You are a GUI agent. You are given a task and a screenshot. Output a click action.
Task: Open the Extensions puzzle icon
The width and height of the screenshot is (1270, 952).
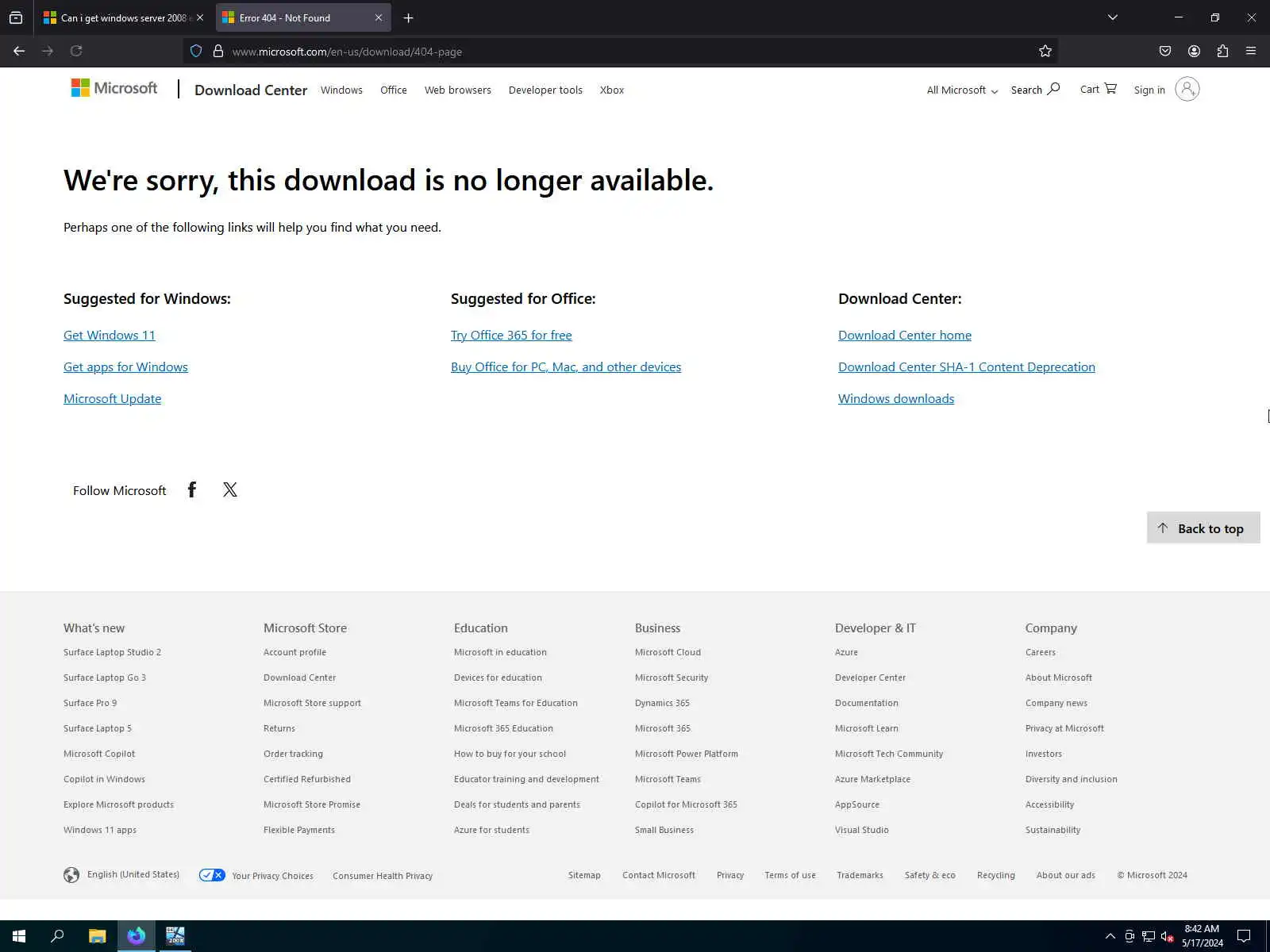(x=1222, y=51)
